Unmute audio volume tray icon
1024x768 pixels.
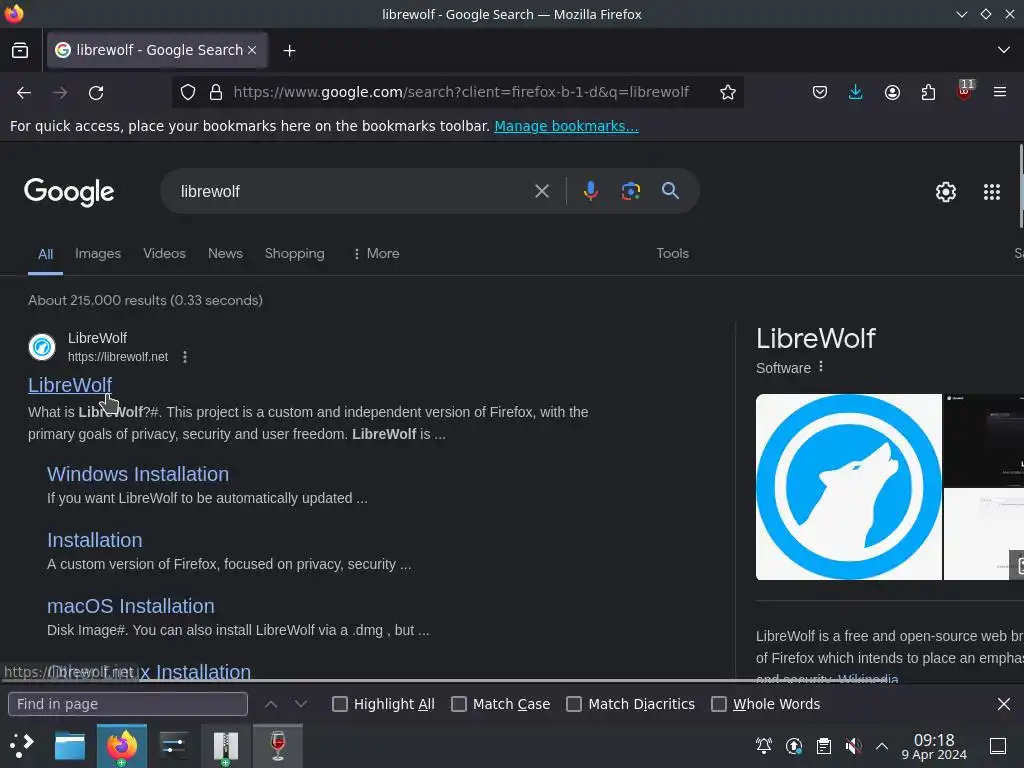click(853, 746)
